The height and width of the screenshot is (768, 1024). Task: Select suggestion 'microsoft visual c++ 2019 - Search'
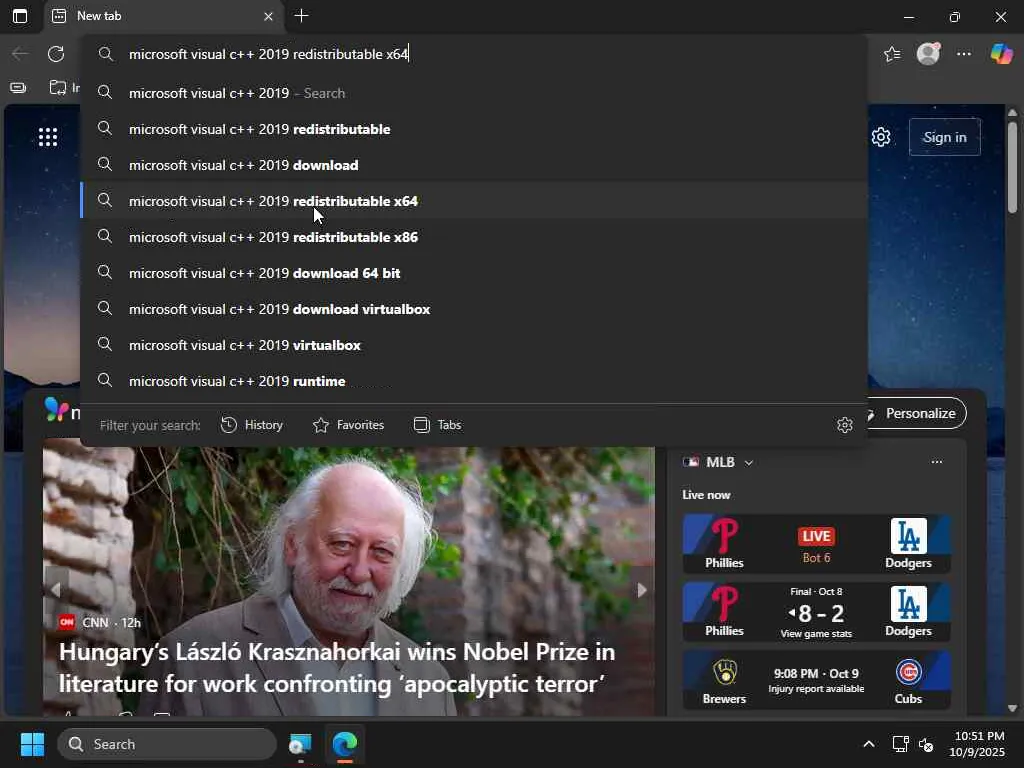click(x=473, y=93)
